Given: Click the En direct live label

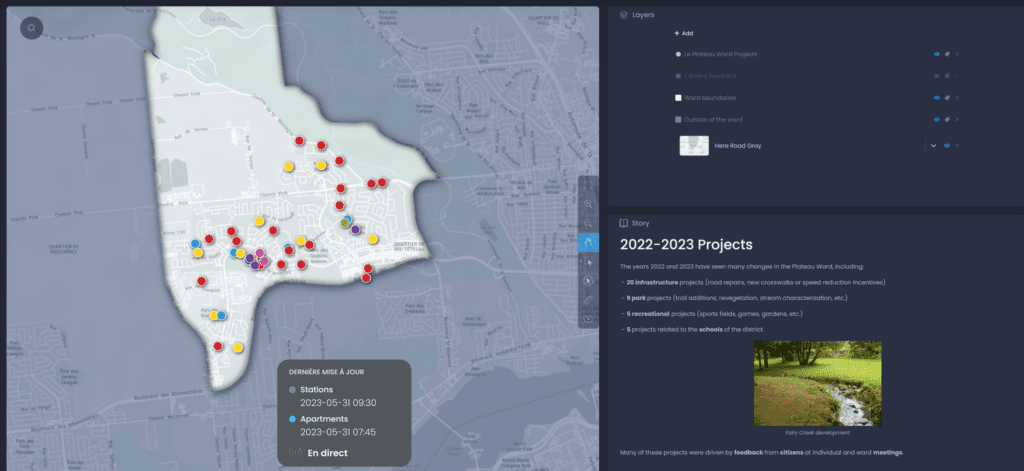Looking at the screenshot, I should (328, 453).
